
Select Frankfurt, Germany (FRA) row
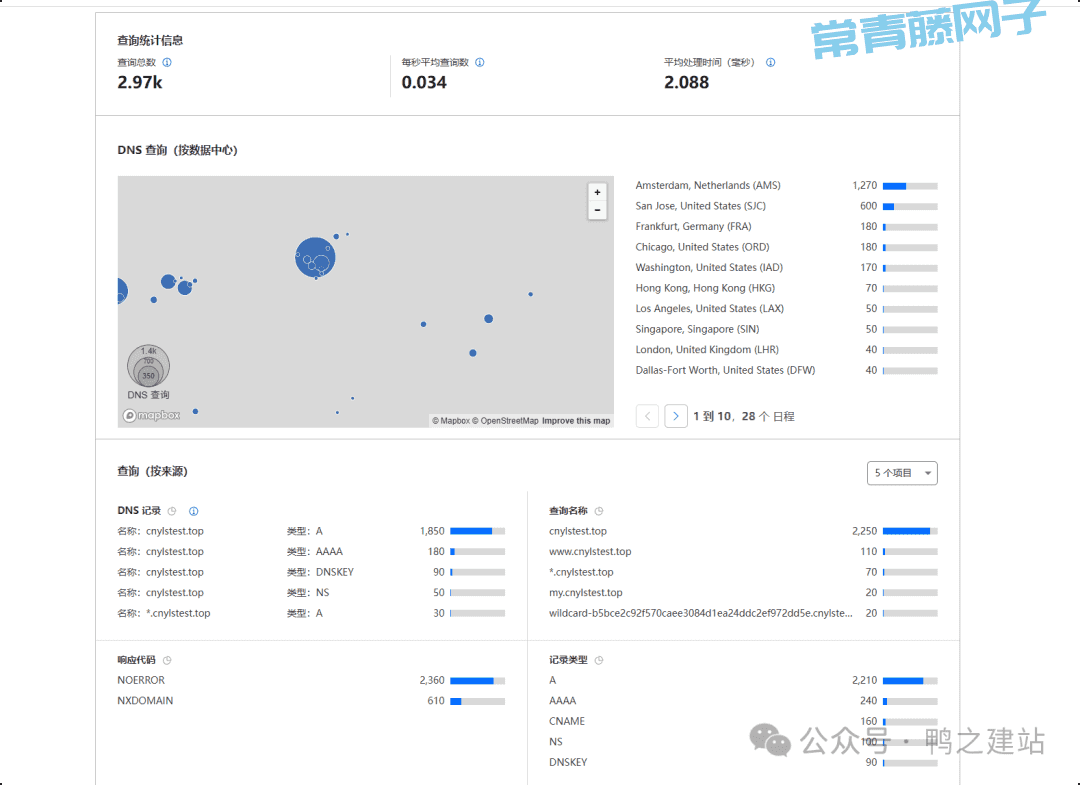click(786, 227)
